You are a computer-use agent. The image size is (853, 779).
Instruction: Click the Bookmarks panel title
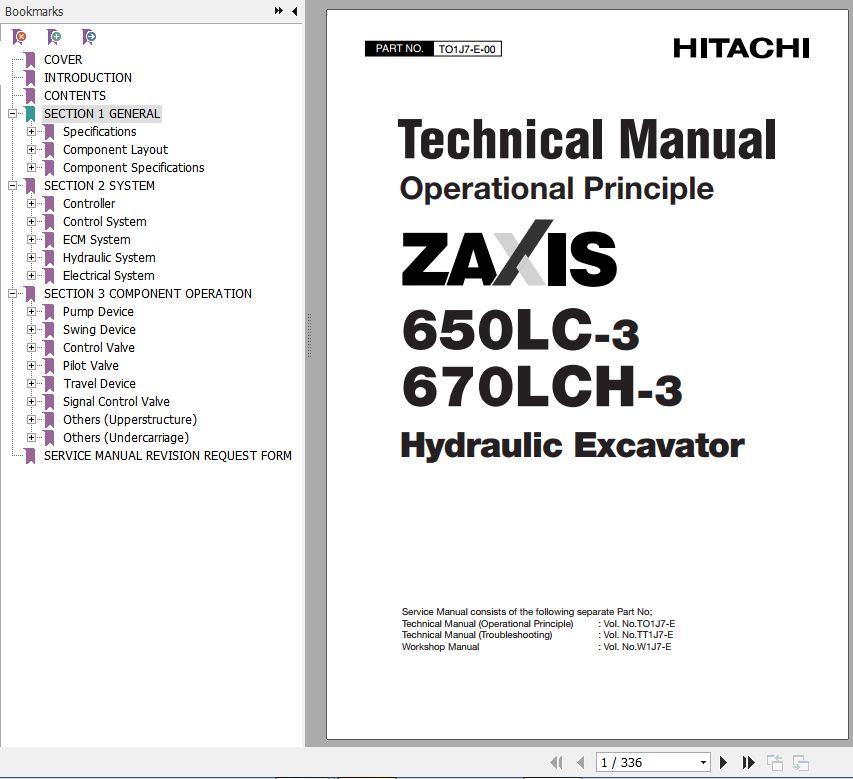[34, 11]
